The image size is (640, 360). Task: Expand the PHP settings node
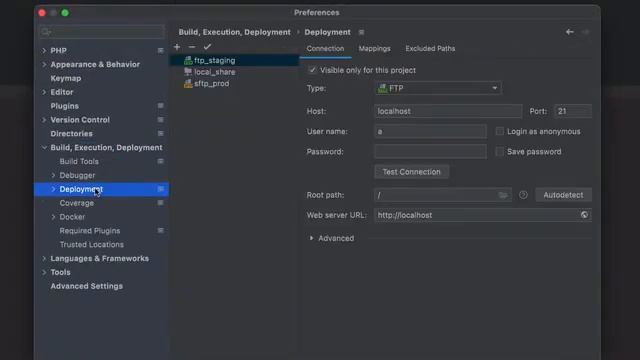[44, 51]
